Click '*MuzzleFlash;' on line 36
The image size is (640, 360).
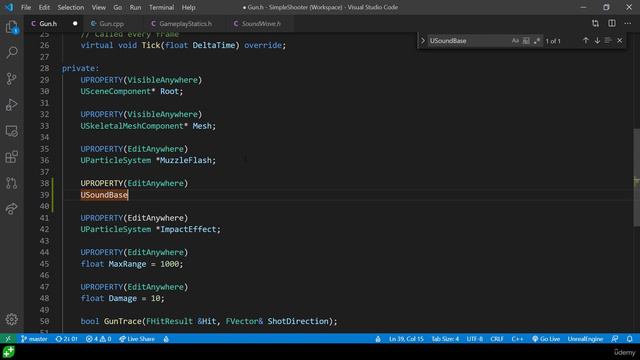click(186, 160)
